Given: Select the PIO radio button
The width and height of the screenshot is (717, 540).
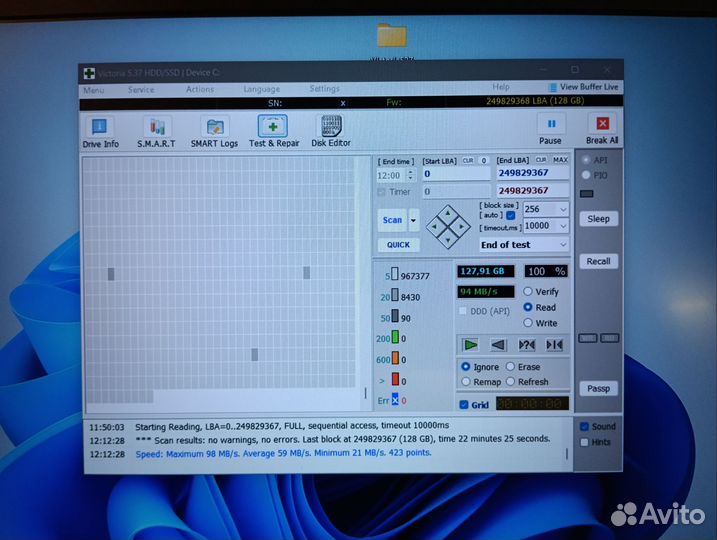Looking at the screenshot, I should (586, 175).
